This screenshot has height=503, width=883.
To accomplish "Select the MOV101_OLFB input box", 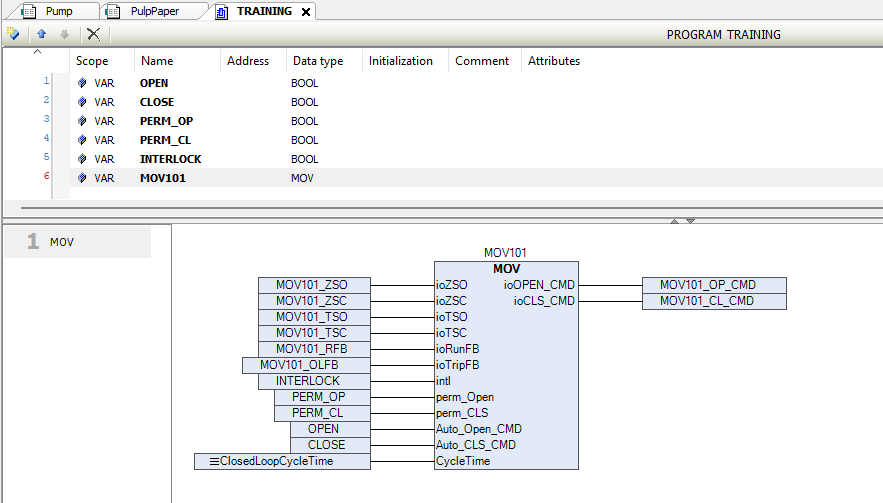I will (306, 365).
